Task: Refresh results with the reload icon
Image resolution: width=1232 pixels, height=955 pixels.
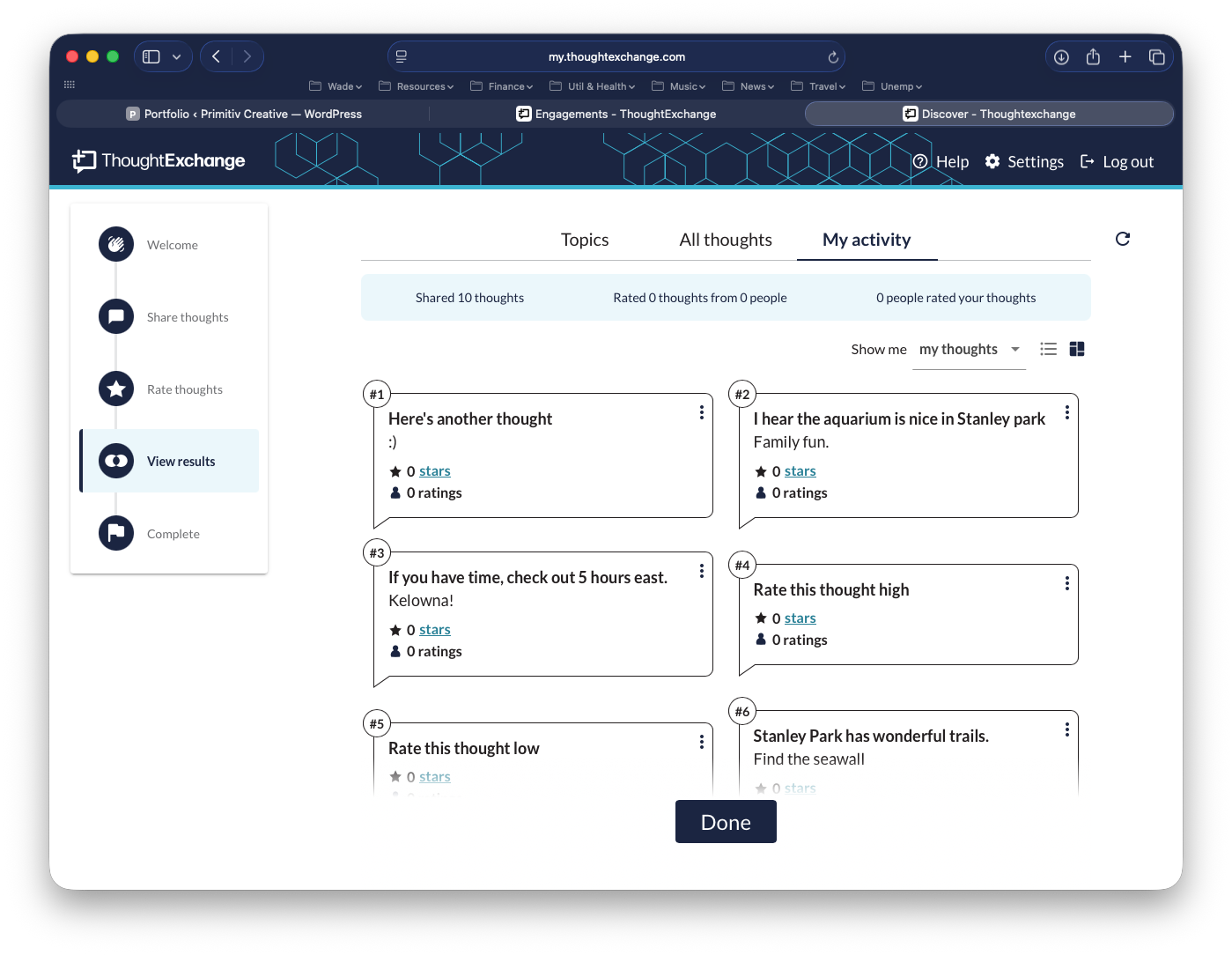Action: pos(1122,239)
